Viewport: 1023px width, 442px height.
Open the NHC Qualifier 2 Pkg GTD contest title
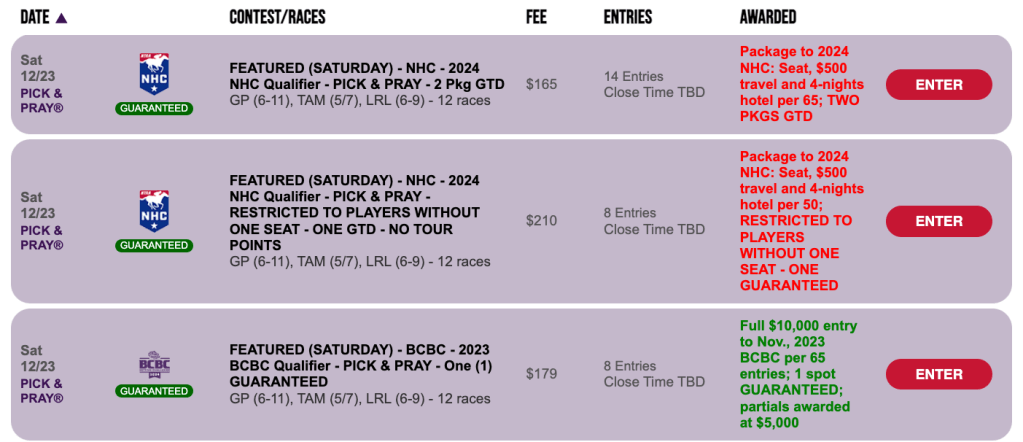pyautogui.click(x=366, y=76)
